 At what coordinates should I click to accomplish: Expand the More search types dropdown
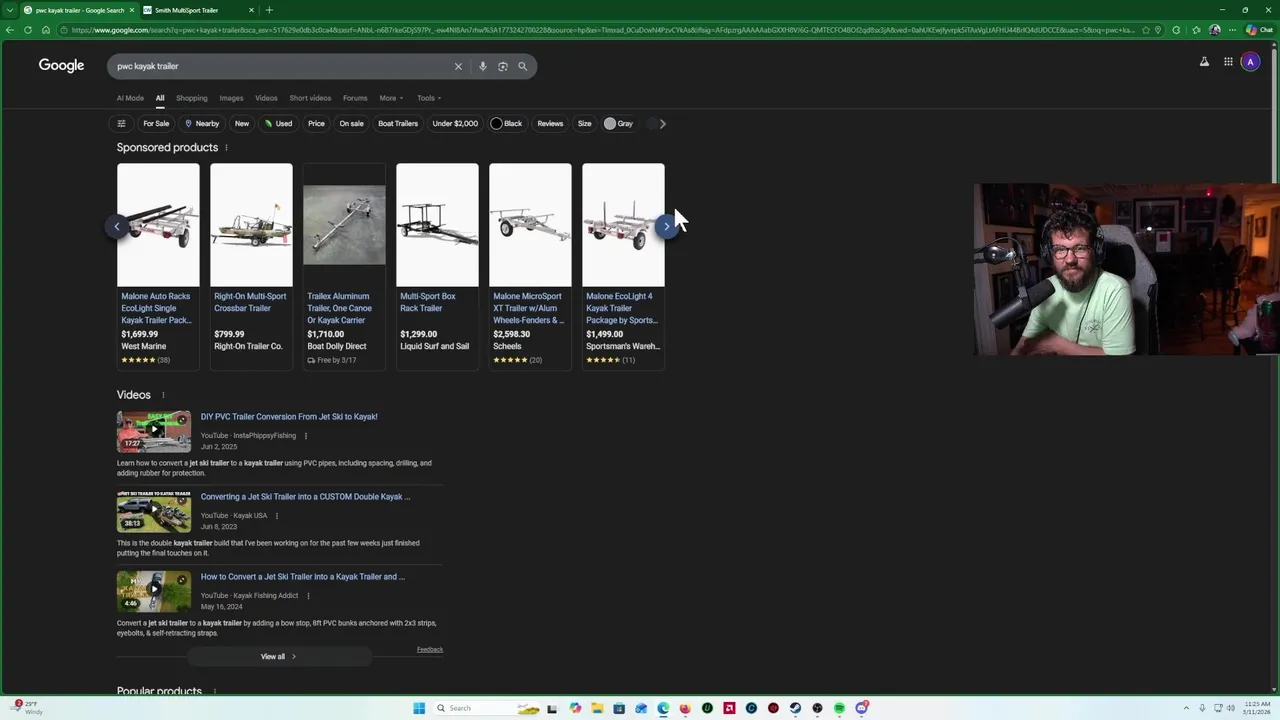[391, 98]
